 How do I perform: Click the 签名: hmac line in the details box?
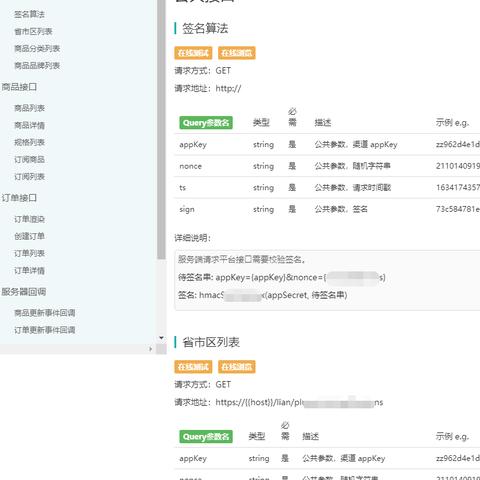262,295
